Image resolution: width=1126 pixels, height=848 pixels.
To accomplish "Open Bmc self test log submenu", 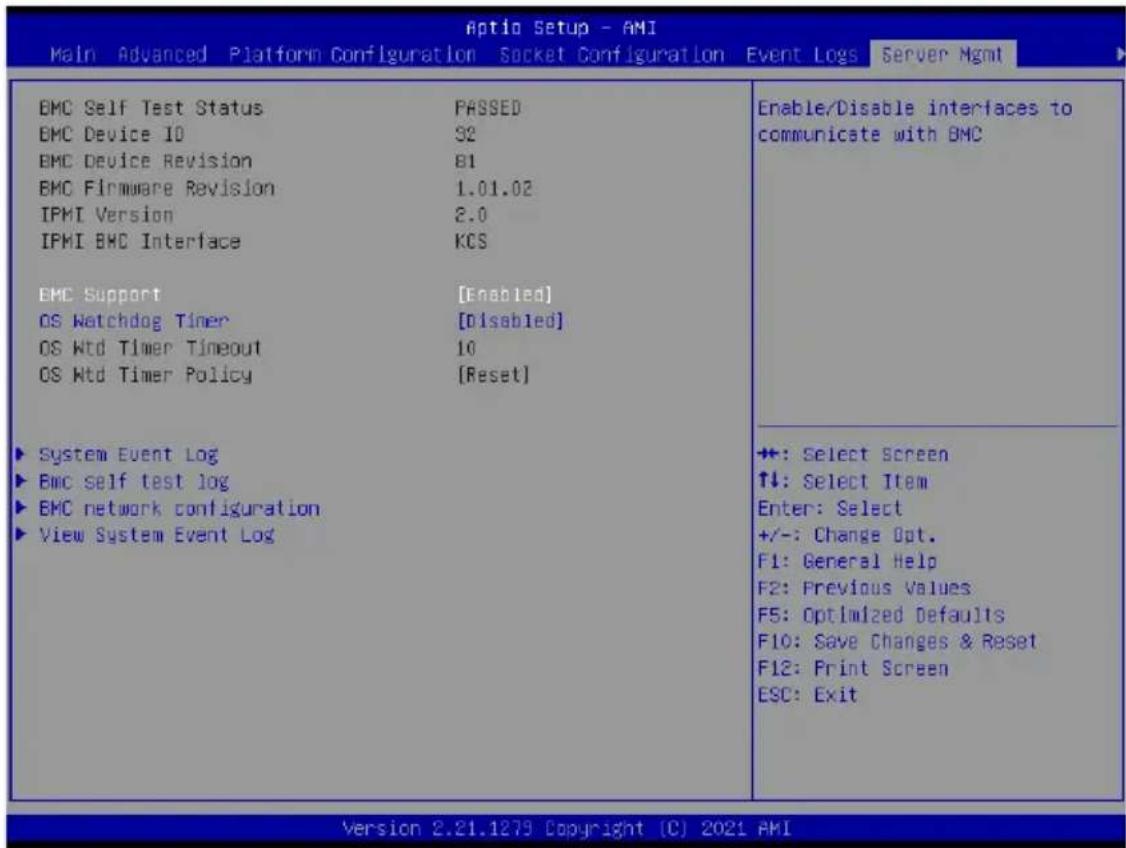I will coord(134,482).
